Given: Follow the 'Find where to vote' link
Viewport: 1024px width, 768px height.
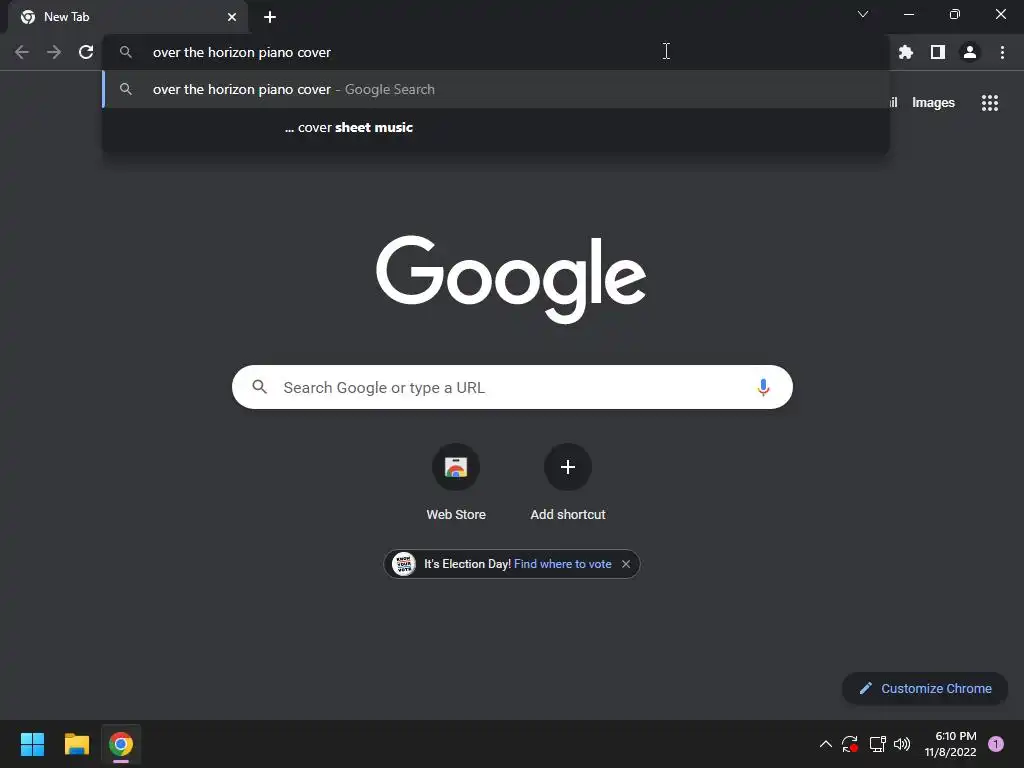Looking at the screenshot, I should [x=562, y=564].
